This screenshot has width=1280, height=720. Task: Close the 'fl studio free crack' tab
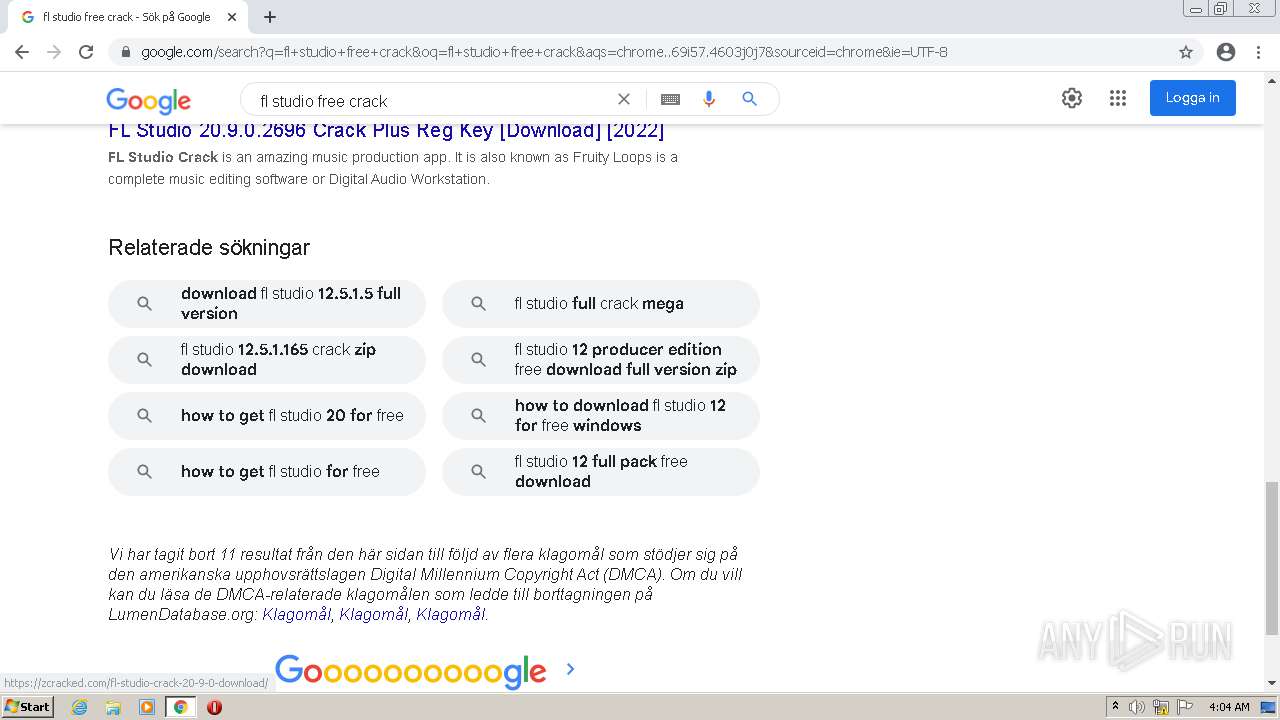point(232,17)
